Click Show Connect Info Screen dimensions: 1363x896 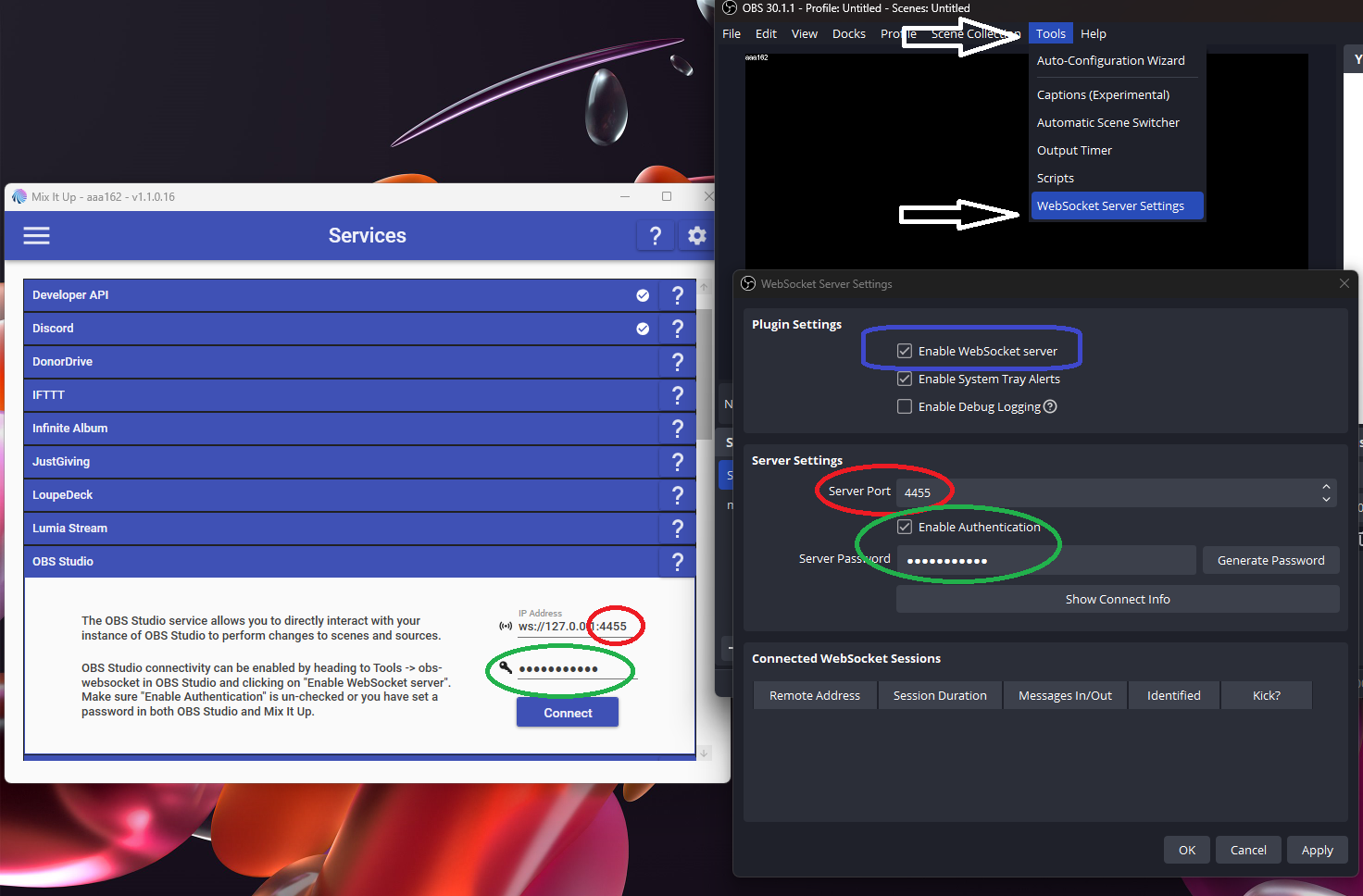[1118, 598]
